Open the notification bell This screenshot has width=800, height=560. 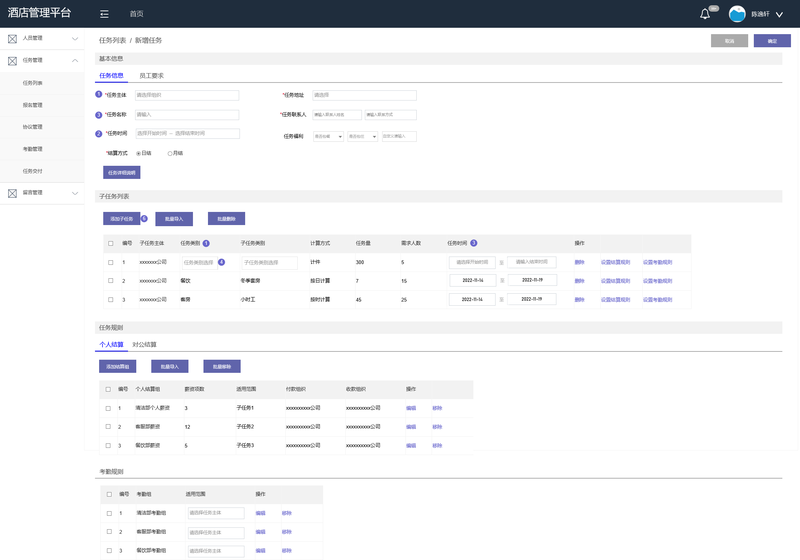pos(705,14)
